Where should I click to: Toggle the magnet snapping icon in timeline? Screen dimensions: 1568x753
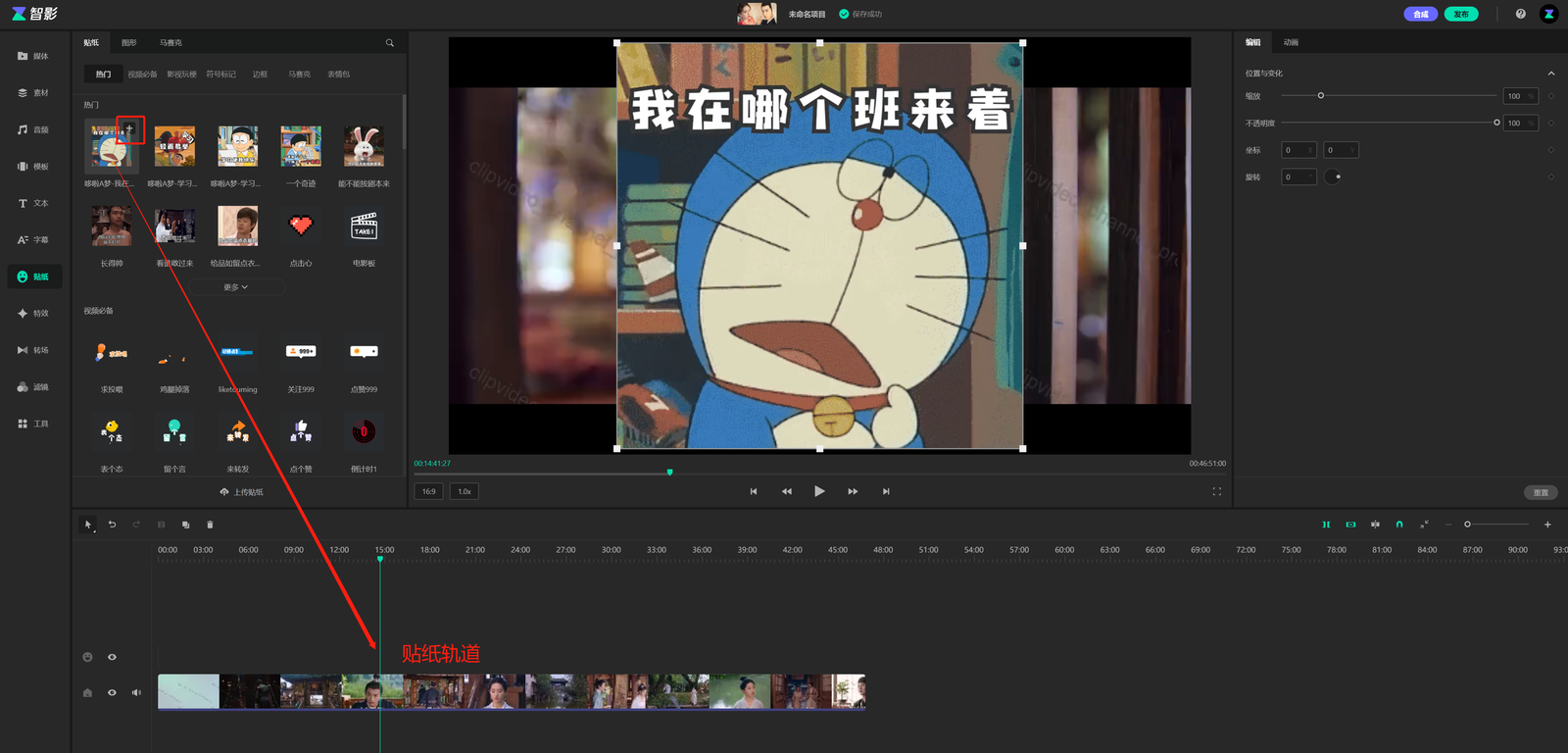pyautogui.click(x=1399, y=525)
